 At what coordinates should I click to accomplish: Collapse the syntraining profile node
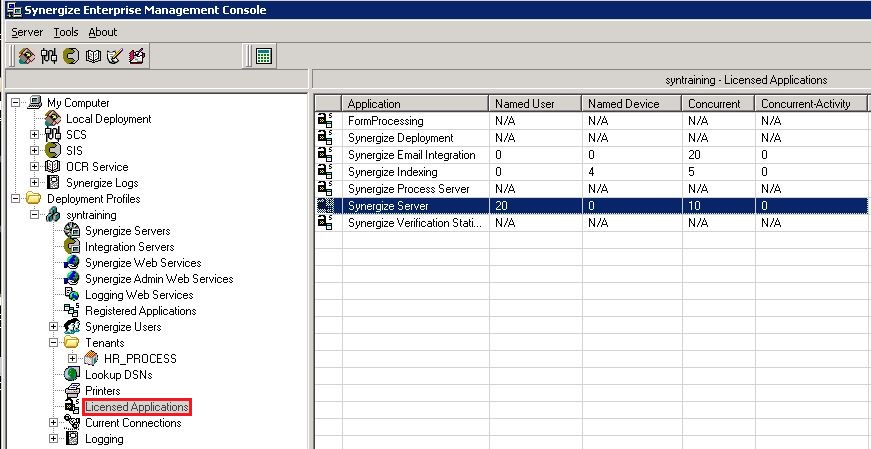[34, 214]
